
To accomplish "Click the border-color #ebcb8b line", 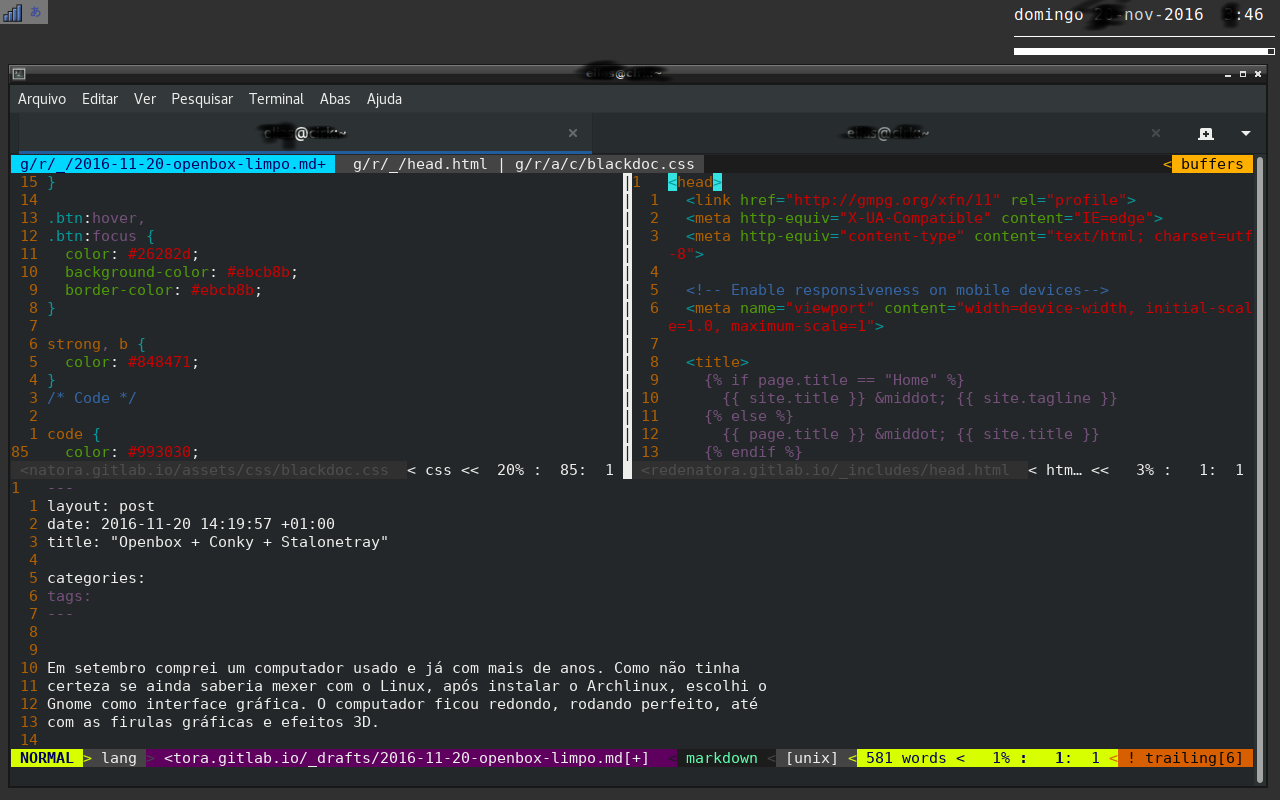I will [x=164, y=290].
